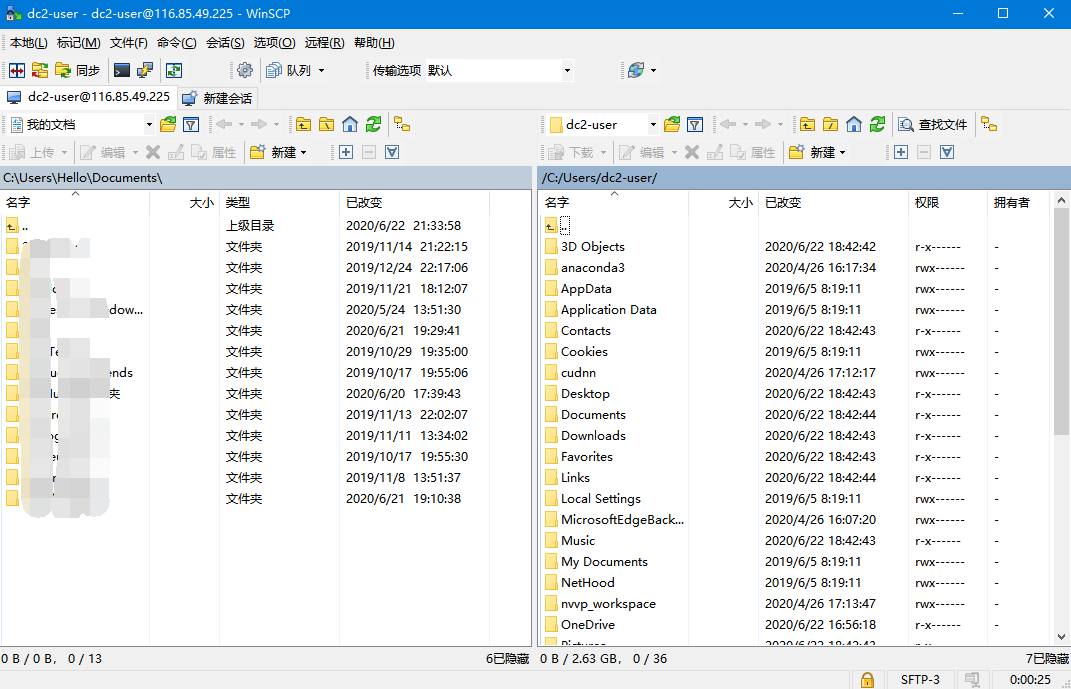Click the local panel home directory icon
The height and width of the screenshot is (689, 1071).
[350, 124]
